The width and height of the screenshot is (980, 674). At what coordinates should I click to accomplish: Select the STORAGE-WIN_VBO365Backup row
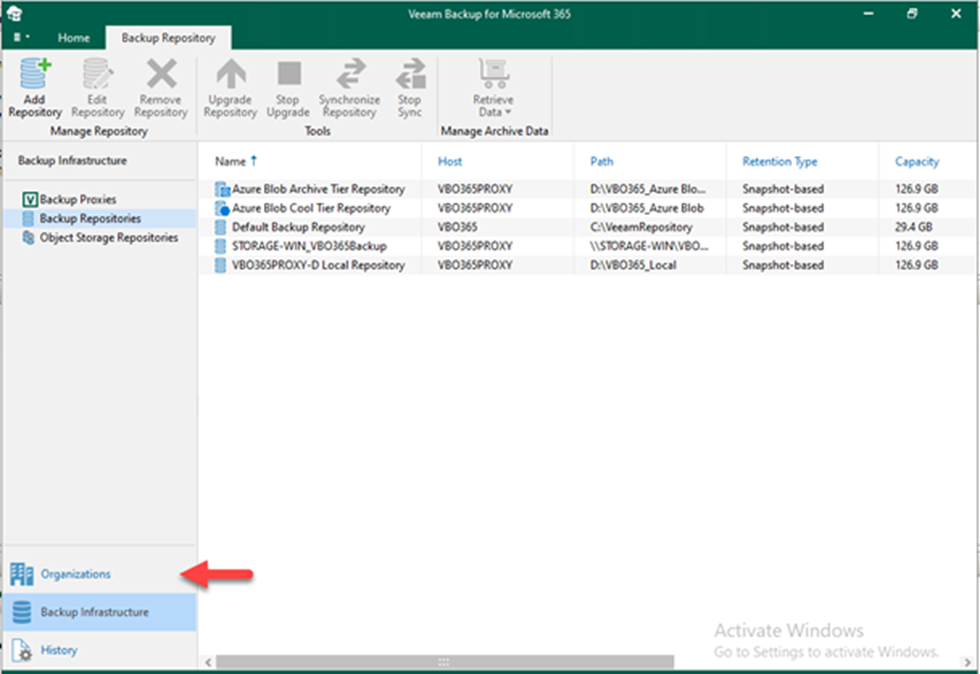[588, 246]
